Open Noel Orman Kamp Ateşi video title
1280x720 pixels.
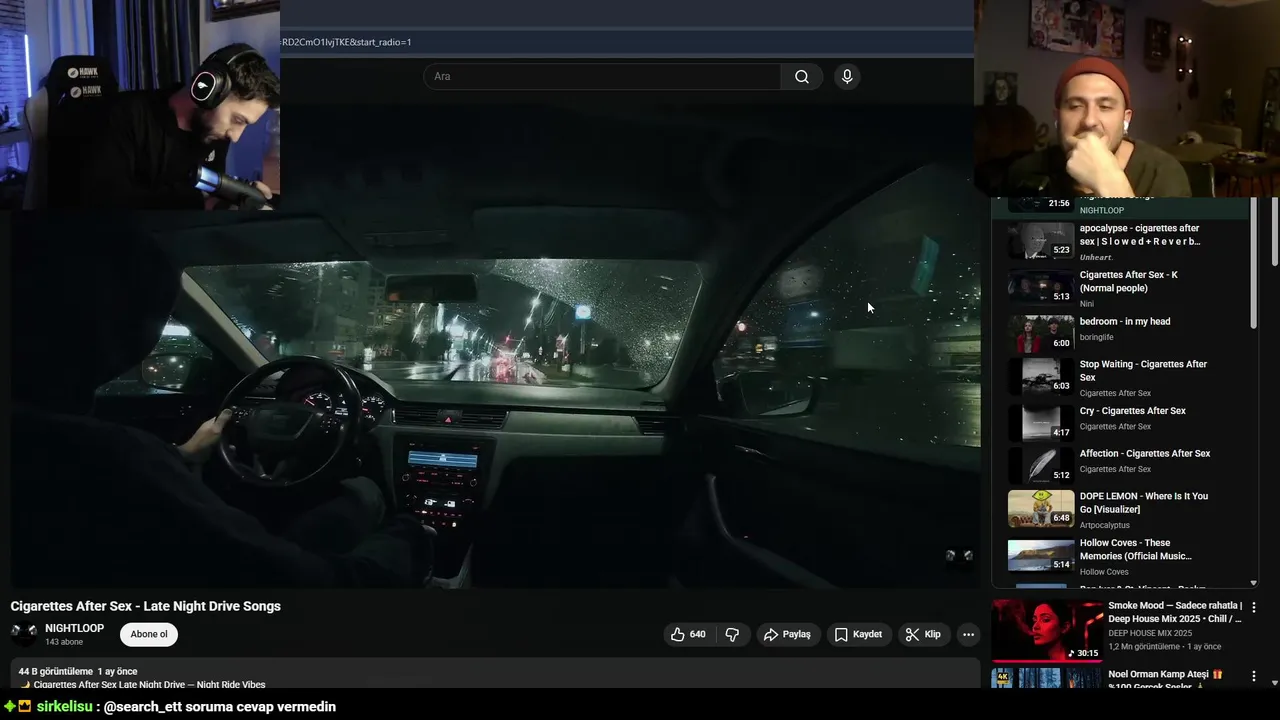1165,680
